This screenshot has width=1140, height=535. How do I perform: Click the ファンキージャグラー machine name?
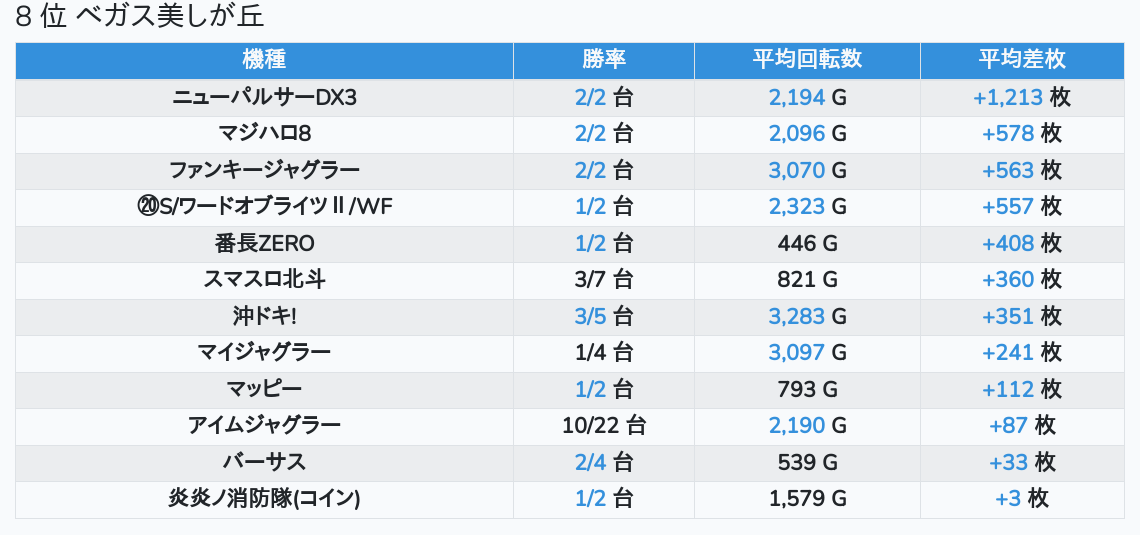264,171
